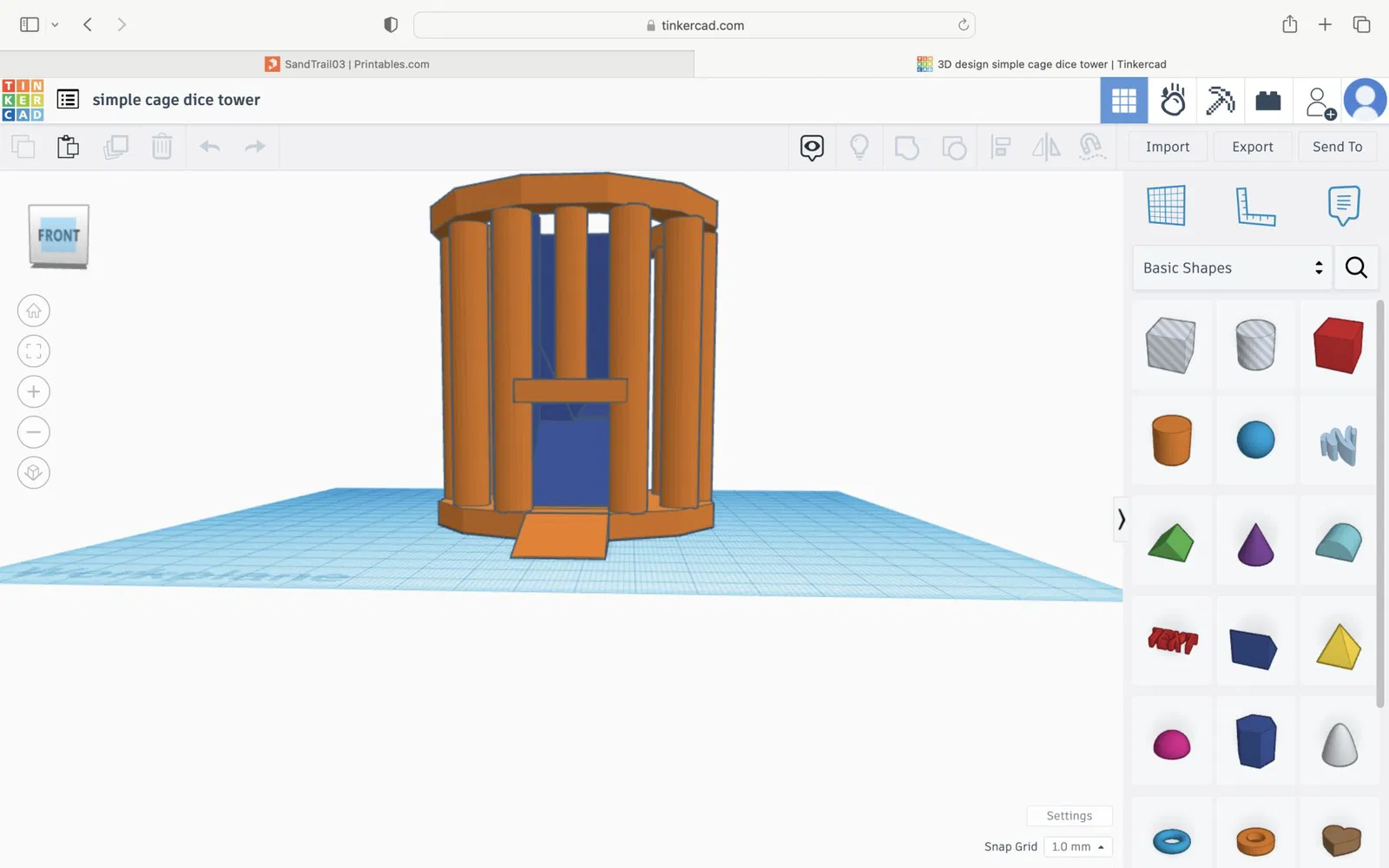Image resolution: width=1389 pixels, height=868 pixels.
Task: Toggle orthographic perspective view cube icon
Action: coord(34,472)
